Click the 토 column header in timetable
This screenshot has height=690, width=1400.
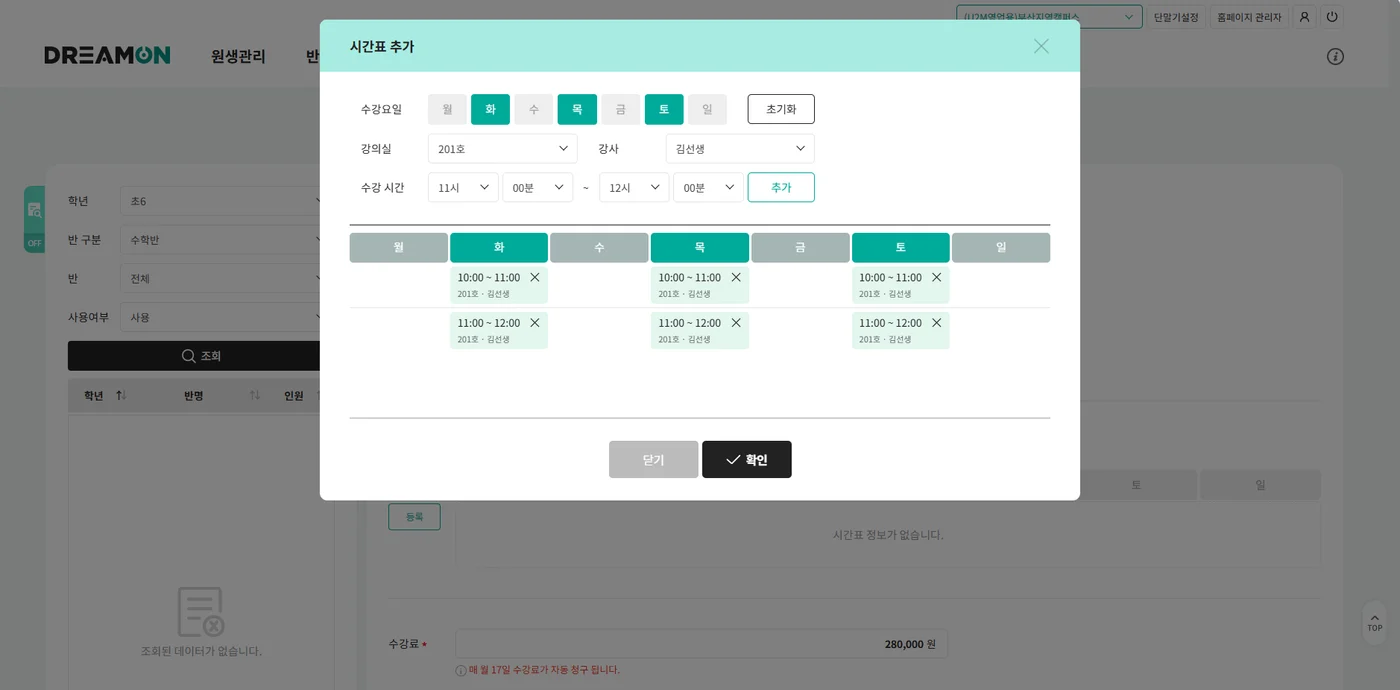click(x=901, y=248)
